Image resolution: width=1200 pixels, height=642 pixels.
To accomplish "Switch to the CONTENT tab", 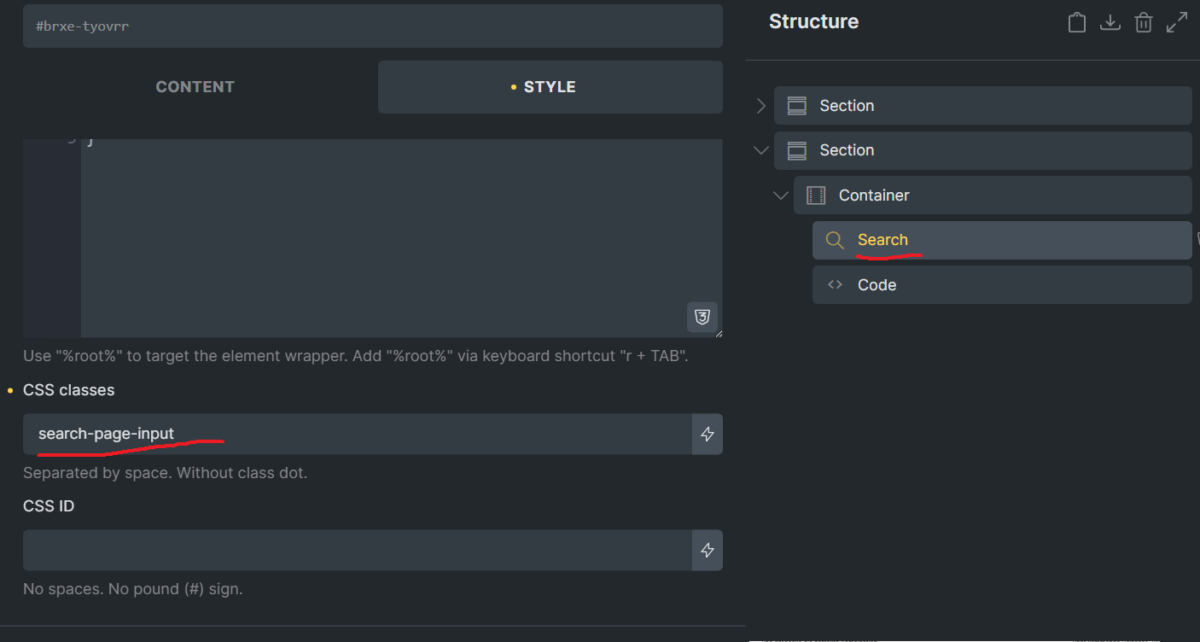I will (195, 87).
